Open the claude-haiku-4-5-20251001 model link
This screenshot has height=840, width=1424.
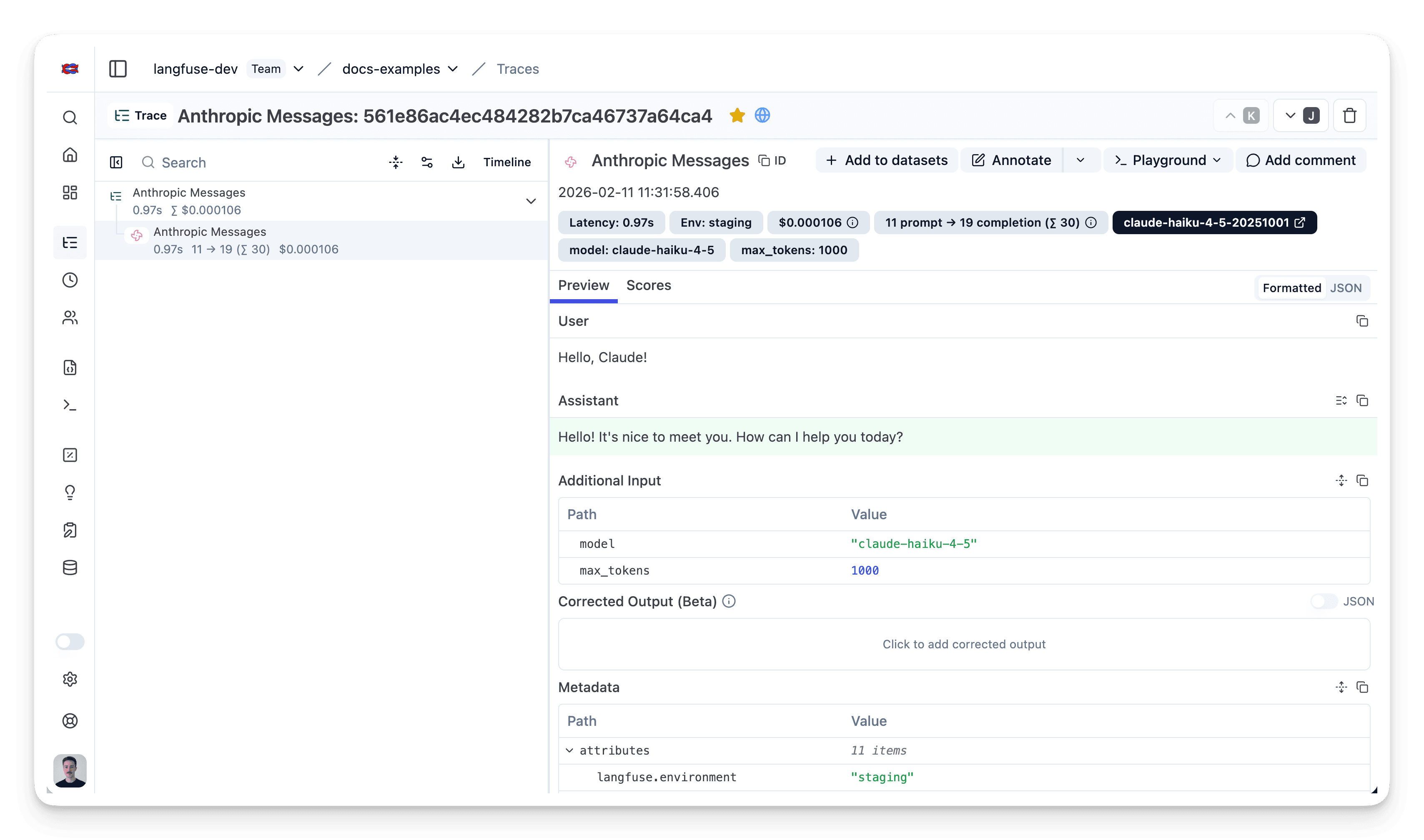click(1214, 222)
